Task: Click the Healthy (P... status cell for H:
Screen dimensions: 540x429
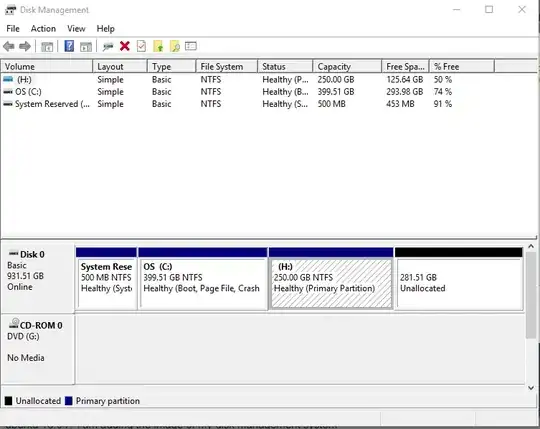Action: coord(285,80)
